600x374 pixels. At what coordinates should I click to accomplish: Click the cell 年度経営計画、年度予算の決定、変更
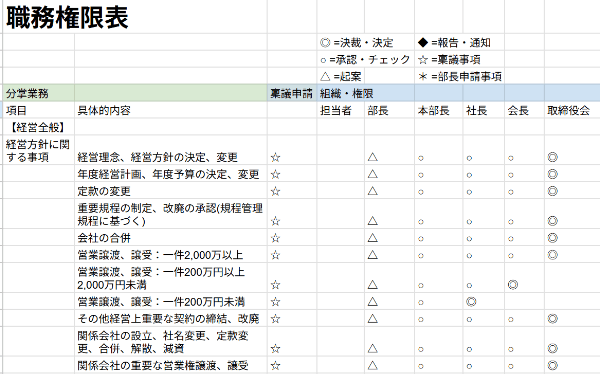tap(171, 174)
